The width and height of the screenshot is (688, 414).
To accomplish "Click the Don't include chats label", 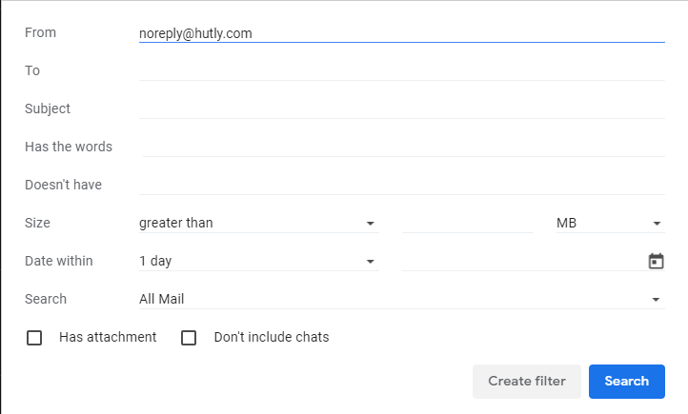I will point(271,337).
